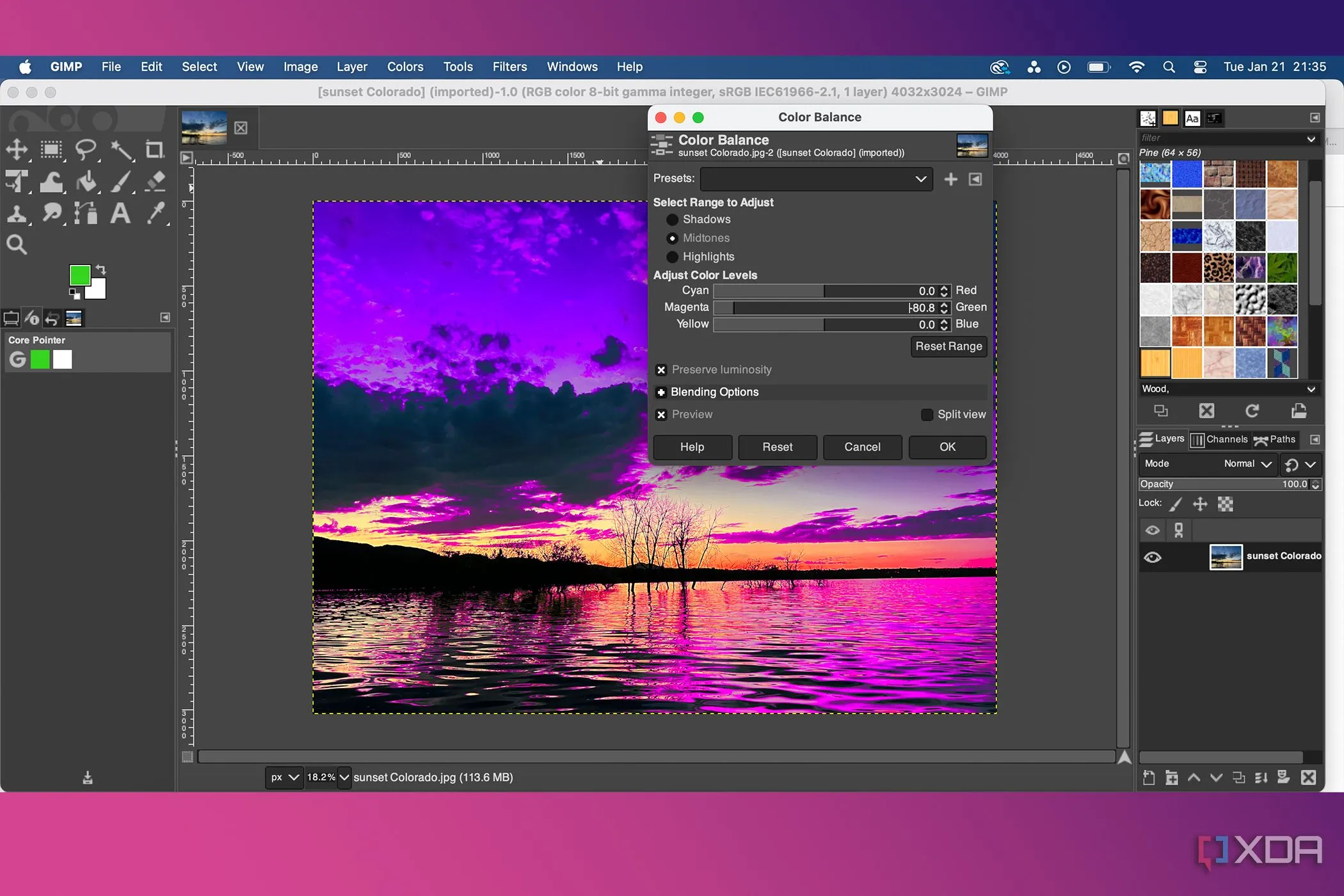Lock pixels brush icon

1176,504
